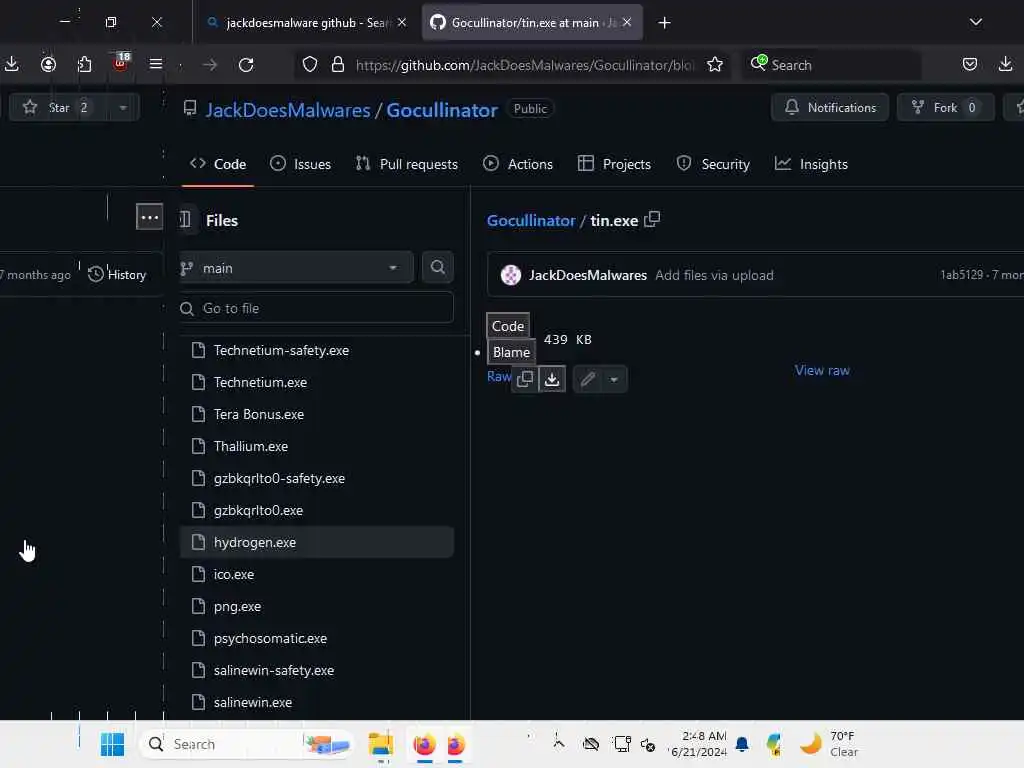Open the tracking protection shield icon
Image resolution: width=1024 pixels, height=768 pixels.
[x=310, y=65]
